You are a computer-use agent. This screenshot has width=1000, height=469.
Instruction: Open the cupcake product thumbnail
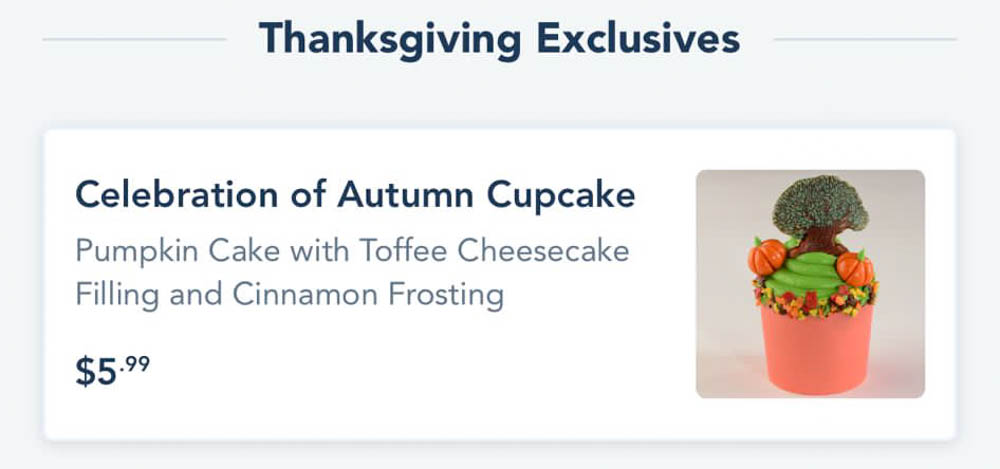[x=810, y=284]
